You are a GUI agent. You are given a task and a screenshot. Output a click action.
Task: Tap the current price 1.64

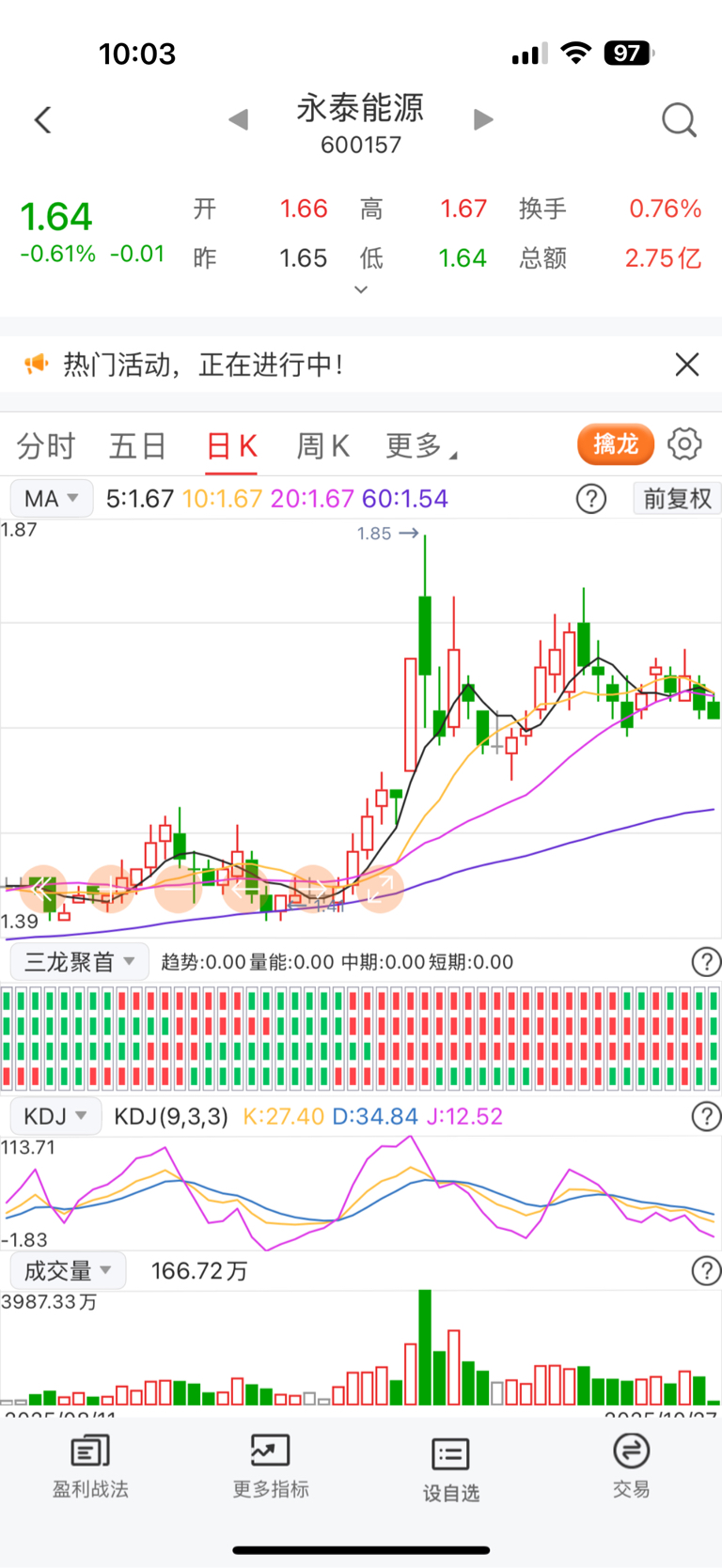click(56, 217)
